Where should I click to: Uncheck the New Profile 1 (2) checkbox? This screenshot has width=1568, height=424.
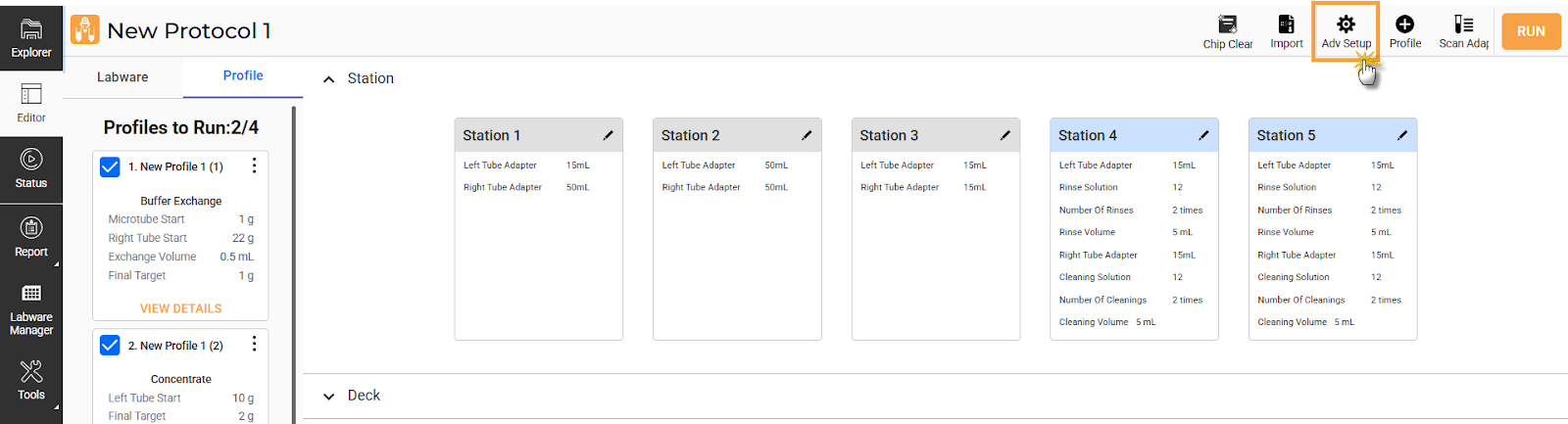[x=111, y=346]
